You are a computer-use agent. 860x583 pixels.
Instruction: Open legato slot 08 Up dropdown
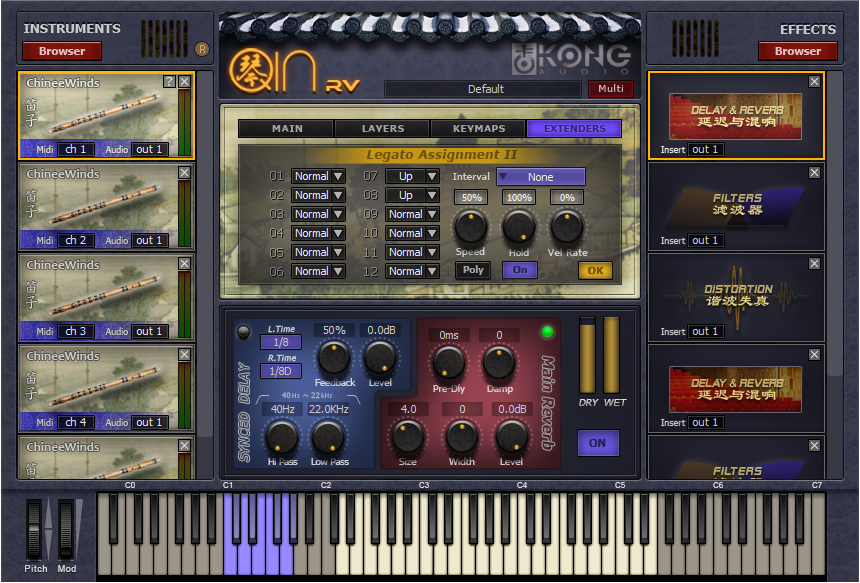tap(412, 195)
